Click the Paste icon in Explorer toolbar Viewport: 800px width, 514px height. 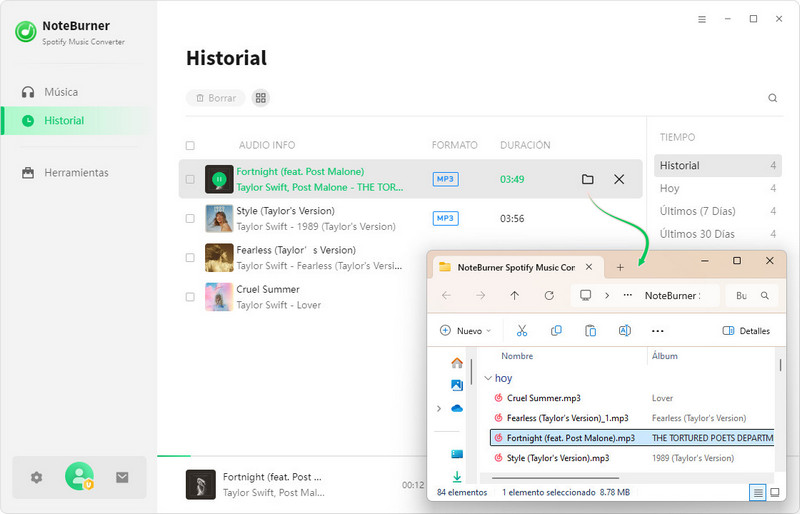(590, 331)
